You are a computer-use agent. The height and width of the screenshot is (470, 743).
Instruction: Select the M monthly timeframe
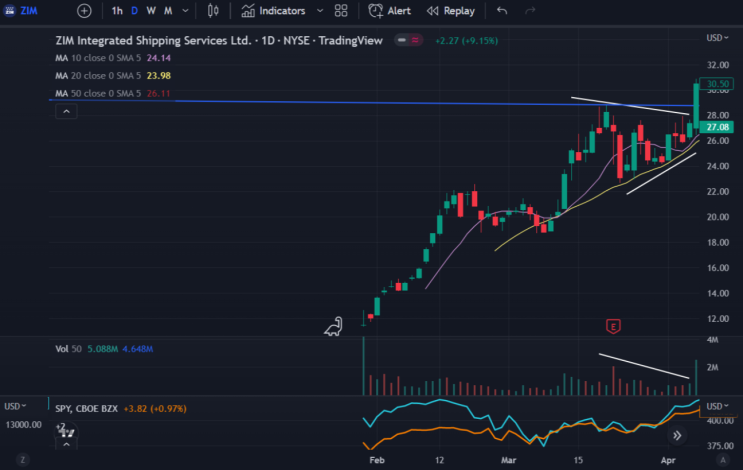tap(168, 10)
